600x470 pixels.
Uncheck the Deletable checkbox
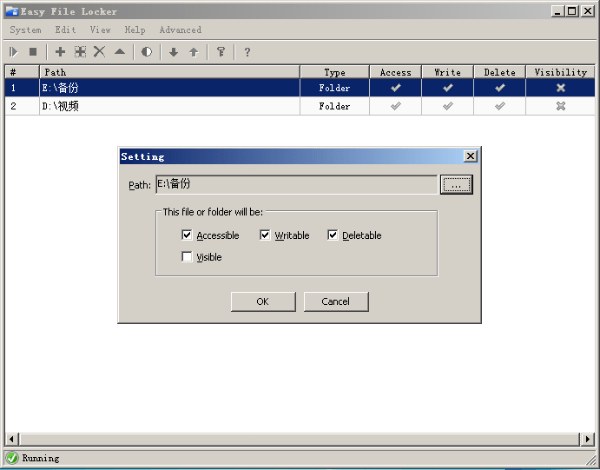[333, 235]
